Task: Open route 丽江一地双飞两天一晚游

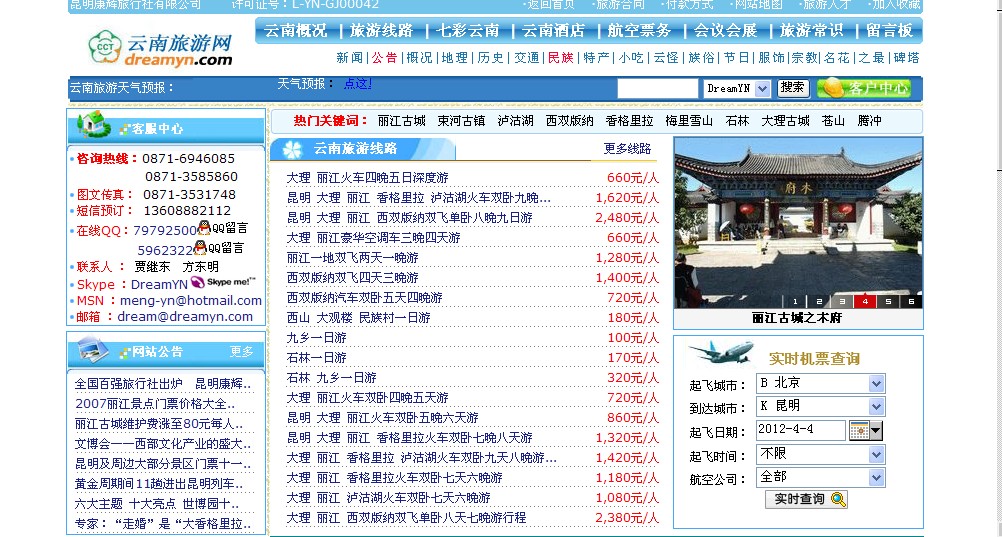Action: click(x=352, y=258)
